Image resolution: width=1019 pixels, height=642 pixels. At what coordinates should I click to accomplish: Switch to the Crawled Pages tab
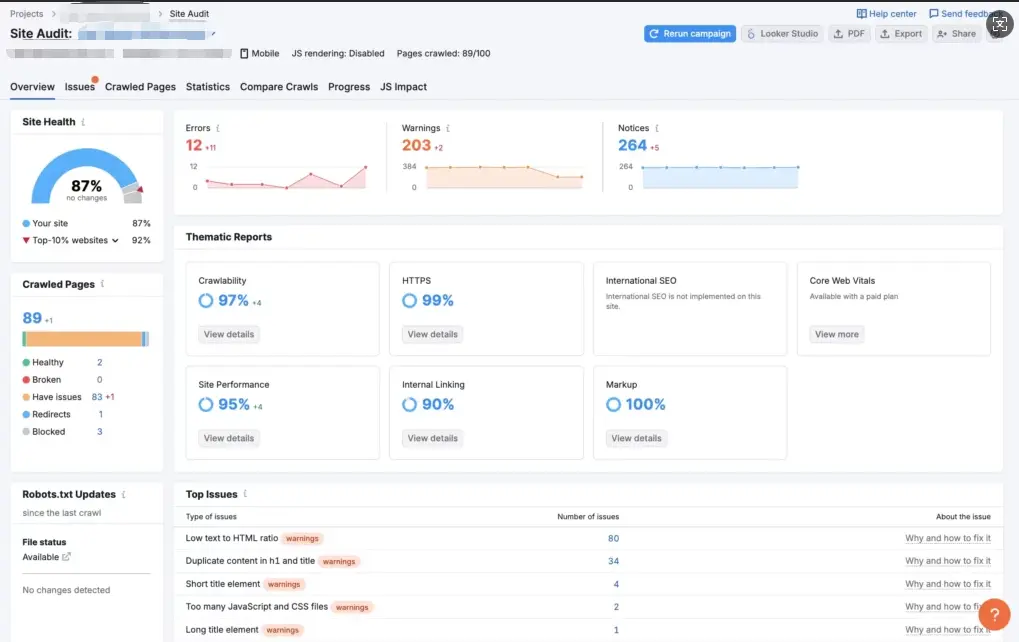pos(140,87)
